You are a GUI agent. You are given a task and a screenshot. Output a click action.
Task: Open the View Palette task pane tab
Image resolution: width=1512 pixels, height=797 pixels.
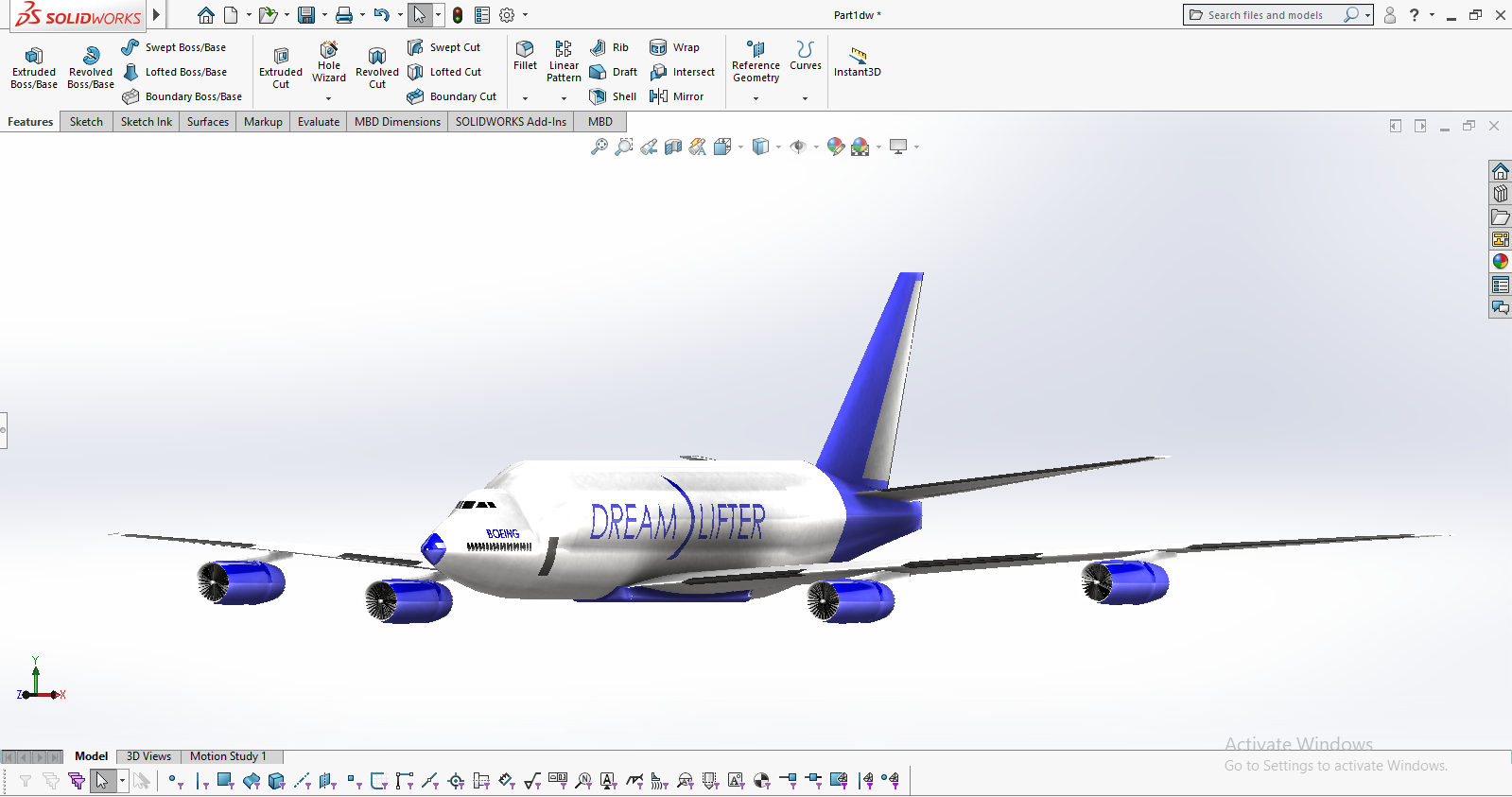tap(1501, 239)
